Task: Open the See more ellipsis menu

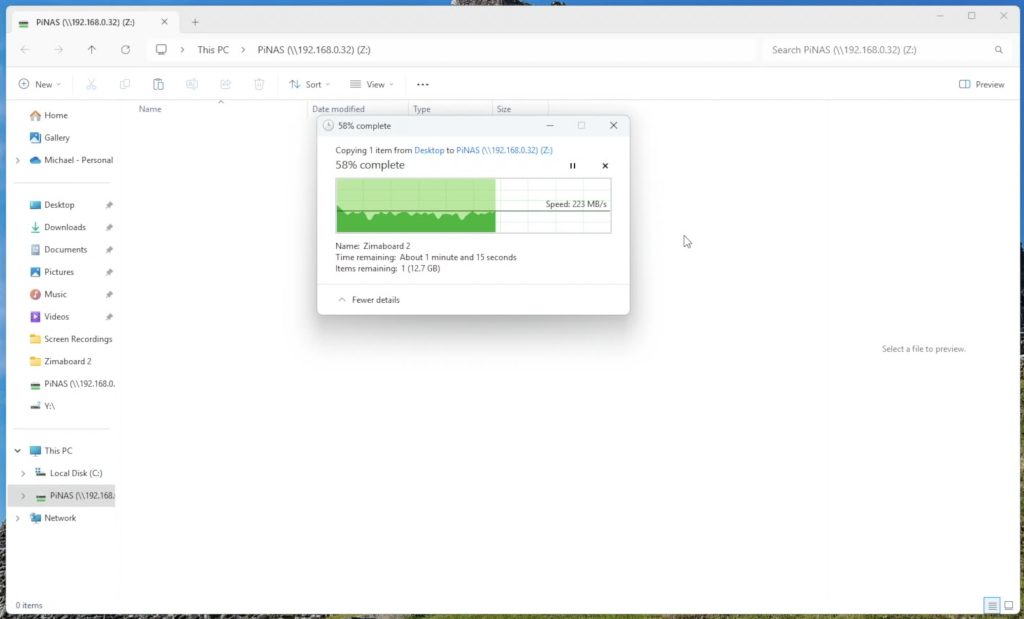Action: pyautogui.click(x=423, y=85)
